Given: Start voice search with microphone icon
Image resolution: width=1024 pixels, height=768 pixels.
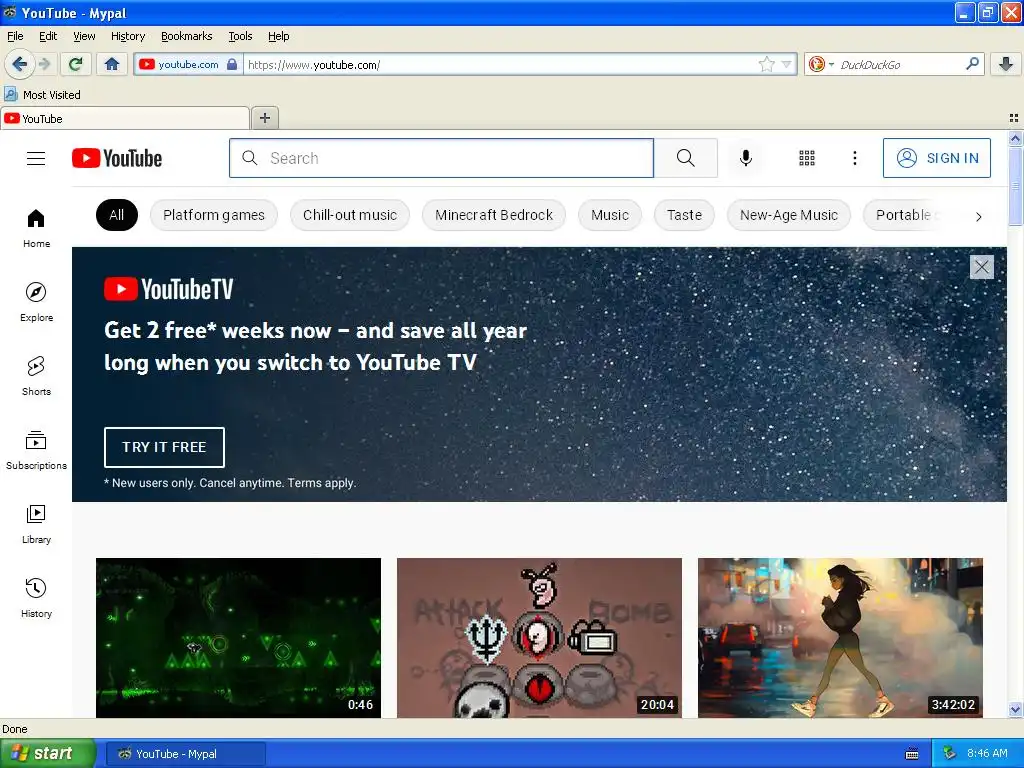Looking at the screenshot, I should click(745, 158).
